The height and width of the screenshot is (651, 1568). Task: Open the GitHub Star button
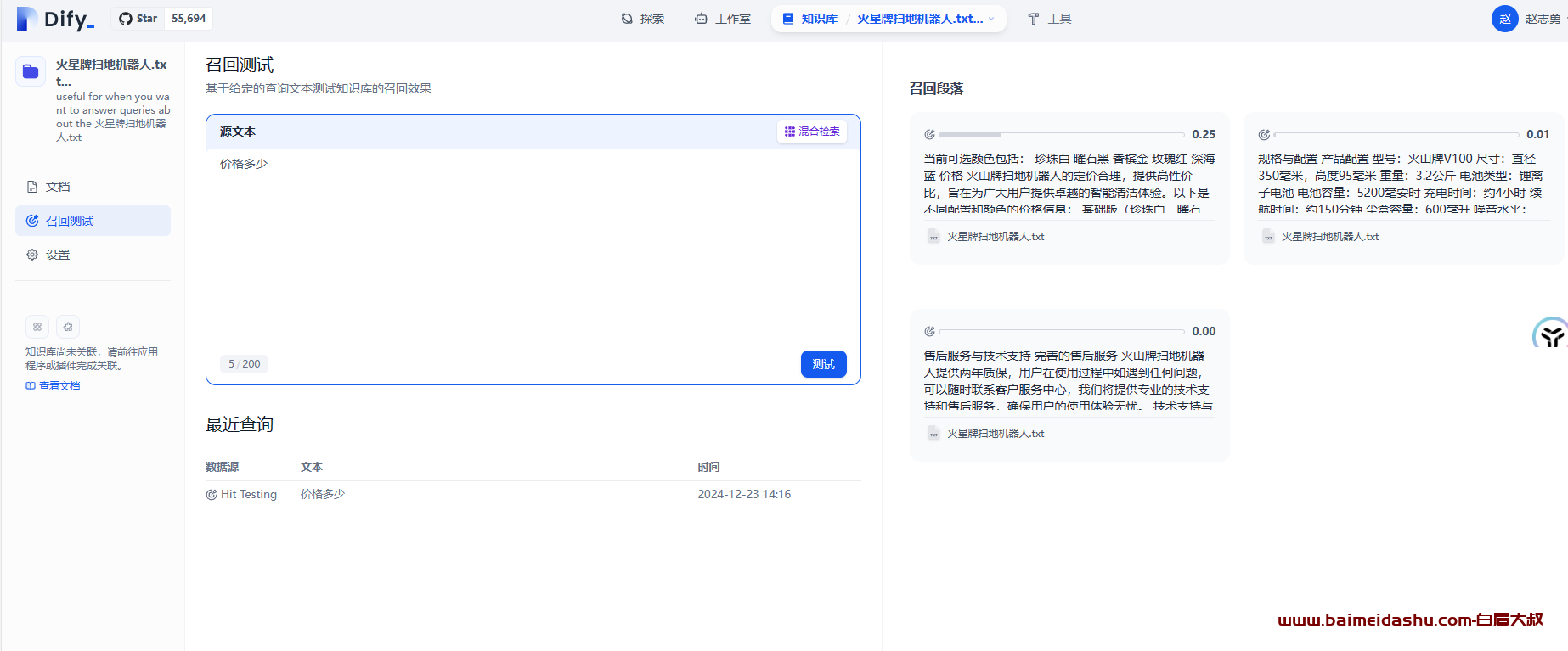click(x=138, y=19)
